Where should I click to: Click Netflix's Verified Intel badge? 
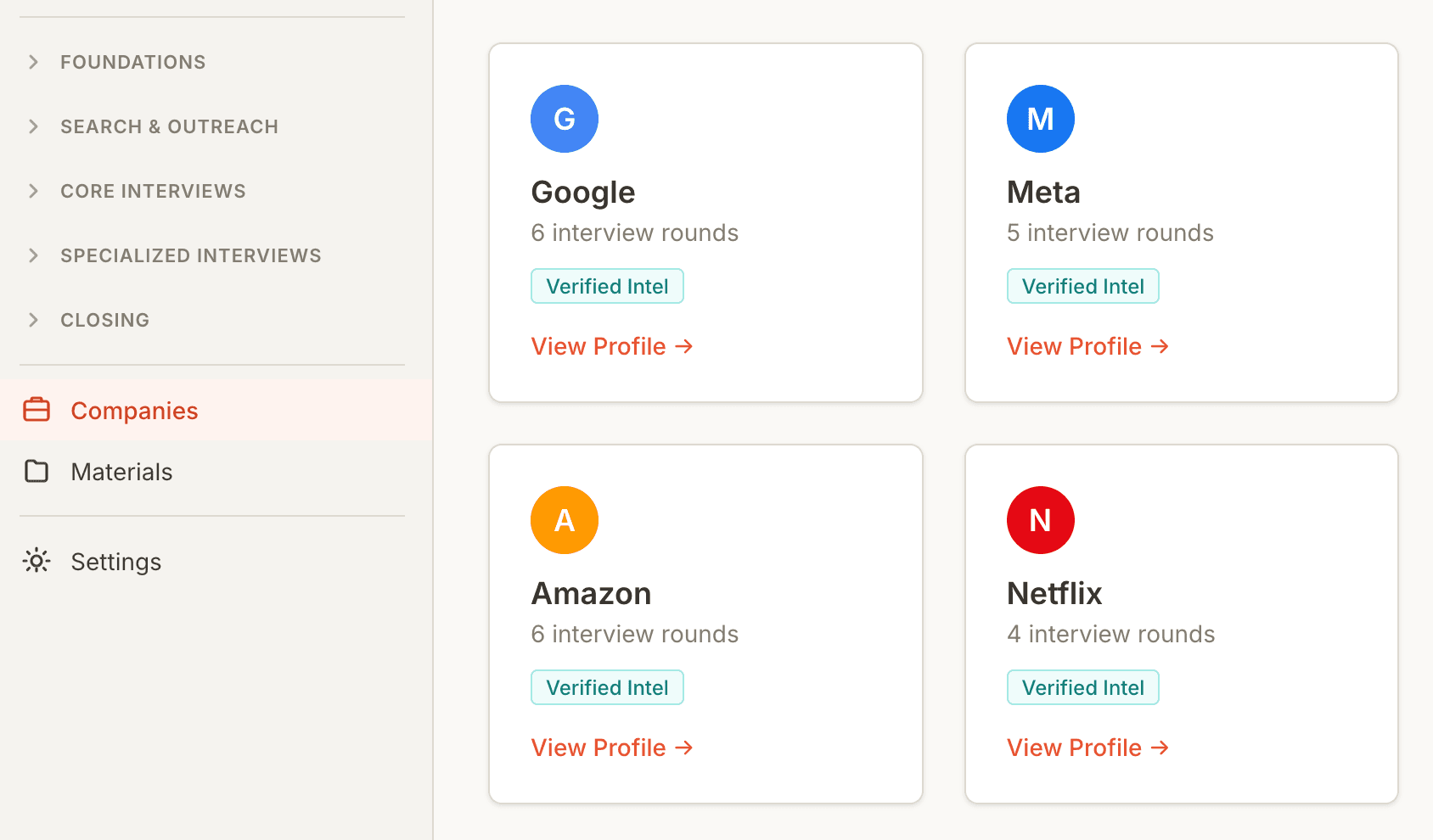[x=1083, y=687]
